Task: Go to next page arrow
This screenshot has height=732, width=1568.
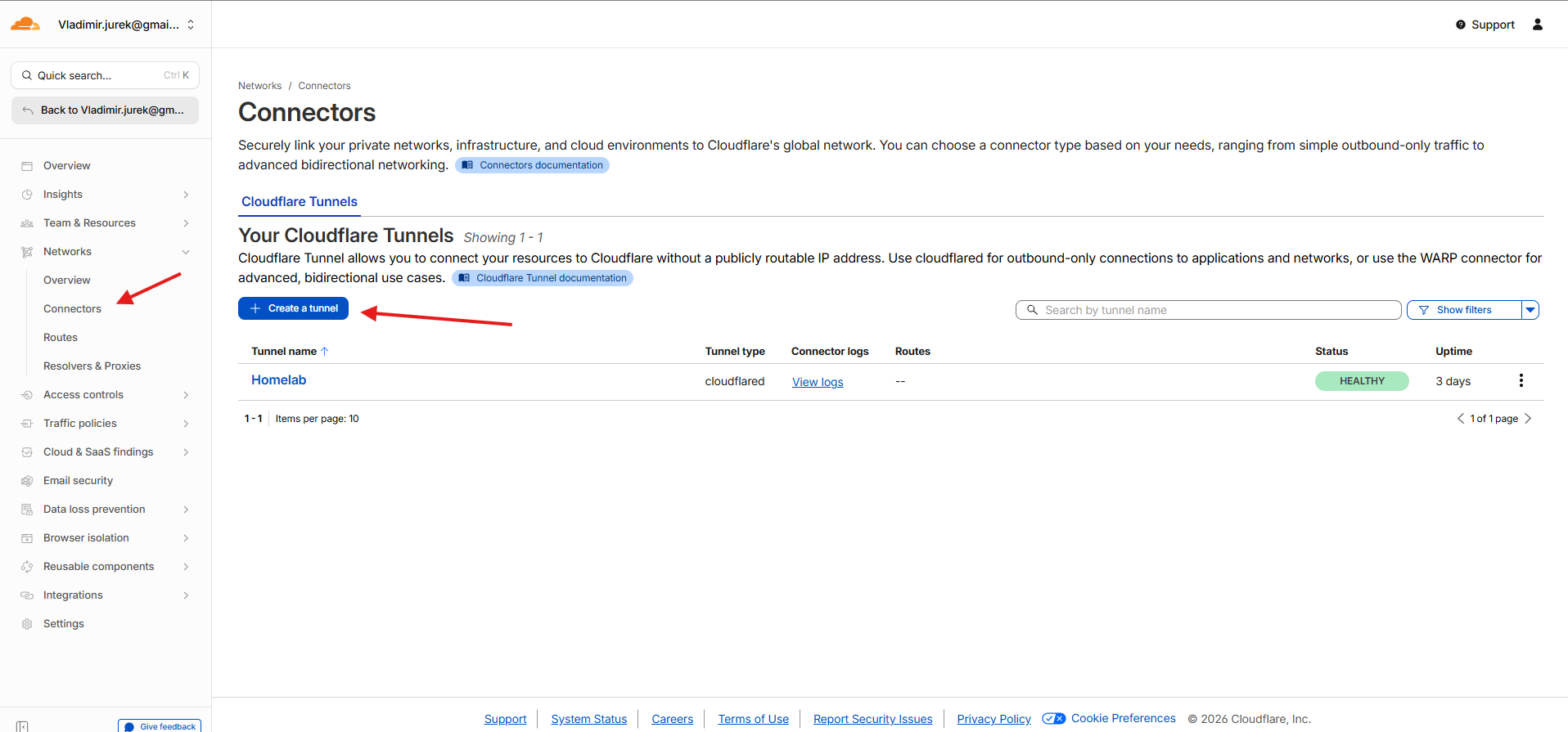Action: pyautogui.click(x=1528, y=419)
